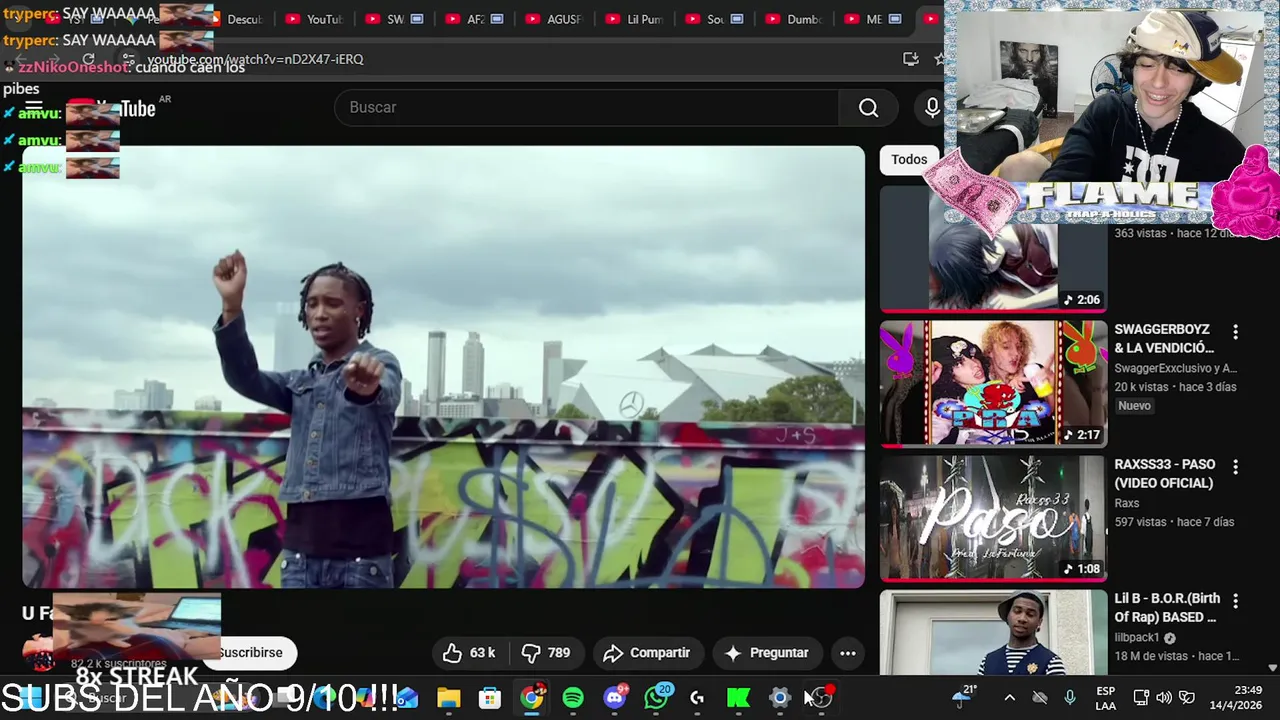This screenshot has height=720, width=1280.
Task: Switch to the ME browser tab
Action: pos(873,19)
